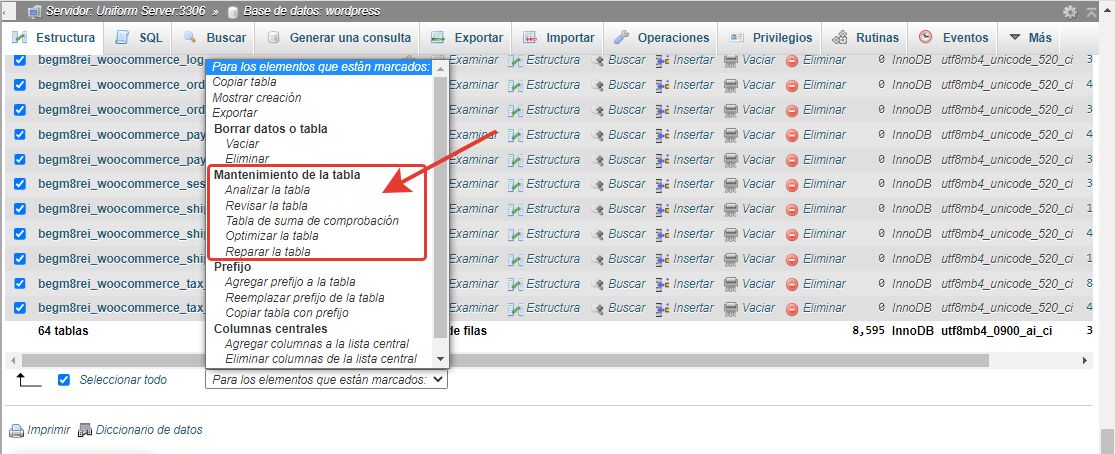Choose Copiar tabla from the dropdown list
The image size is (1115, 454).
pos(245,82)
